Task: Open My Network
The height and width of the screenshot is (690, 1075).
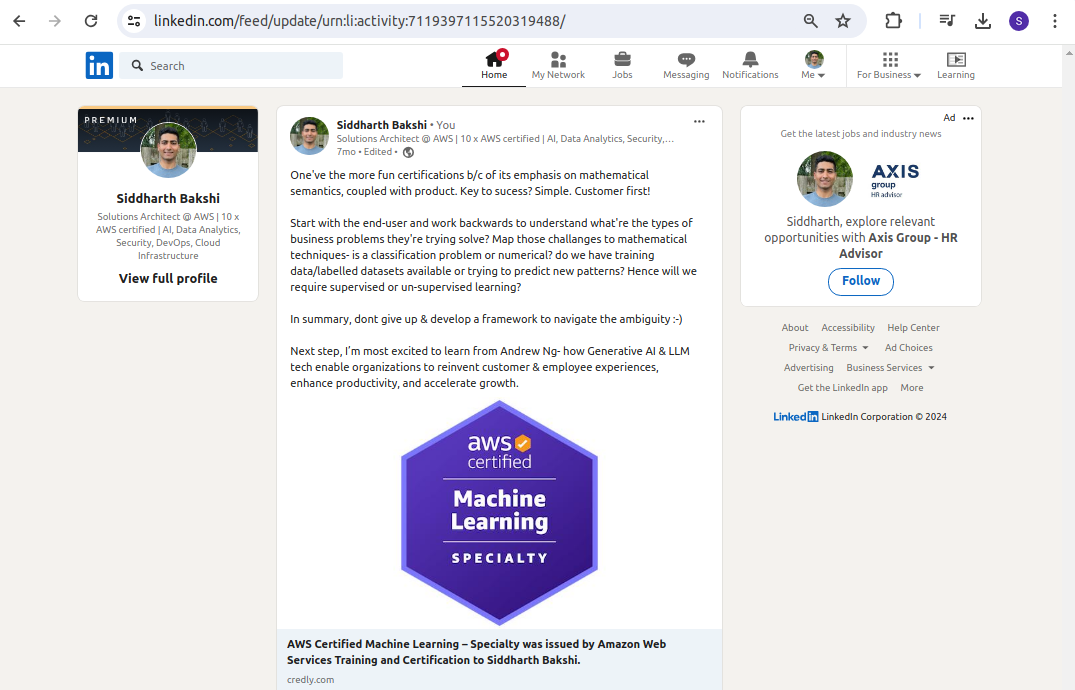Action: pos(558,66)
